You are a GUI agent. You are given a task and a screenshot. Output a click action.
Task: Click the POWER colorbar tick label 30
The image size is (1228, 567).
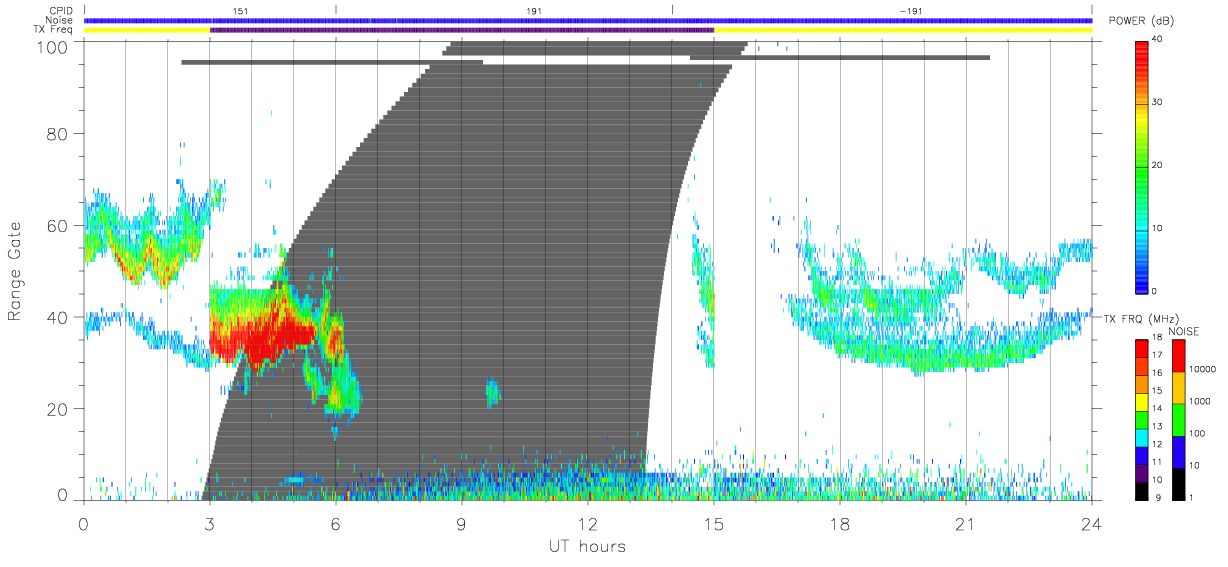(1159, 102)
